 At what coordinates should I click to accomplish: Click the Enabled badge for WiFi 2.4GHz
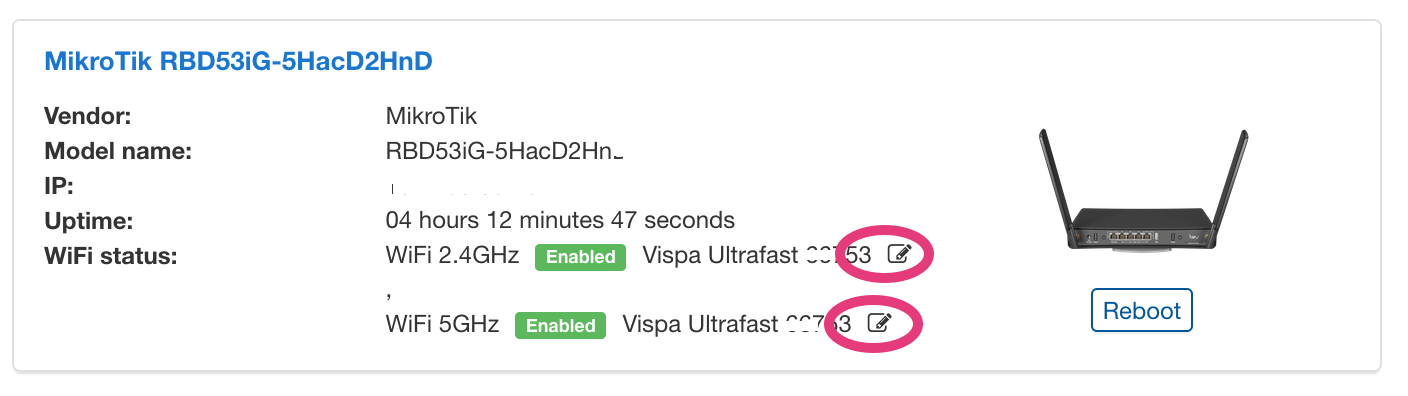580,257
